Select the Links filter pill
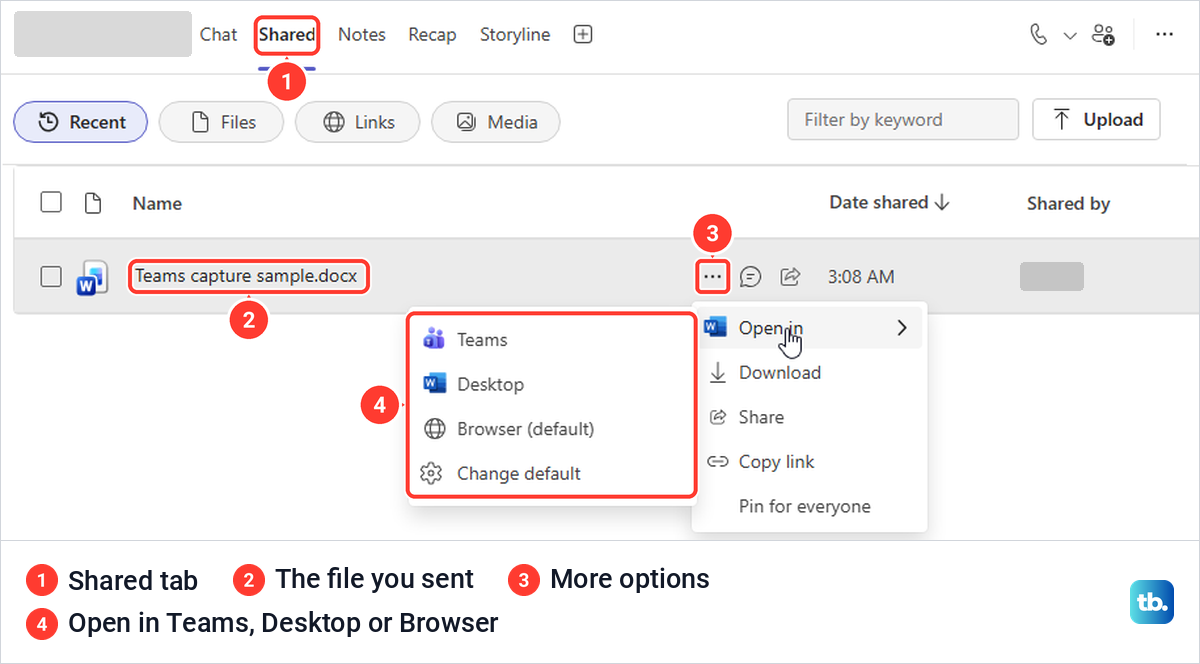Viewport: 1200px width, 664px height. point(358,122)
